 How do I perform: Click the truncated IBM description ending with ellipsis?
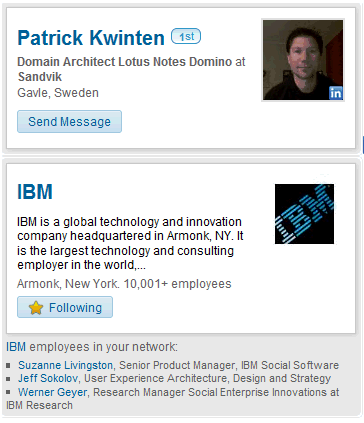click(x=130, y=243)
